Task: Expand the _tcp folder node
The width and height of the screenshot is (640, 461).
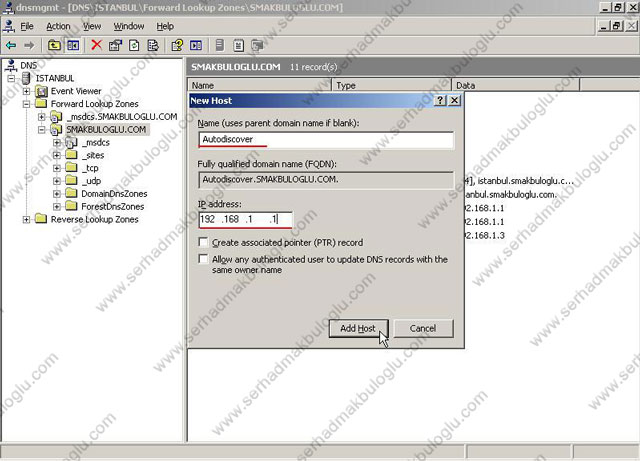Action: (57, 168)
